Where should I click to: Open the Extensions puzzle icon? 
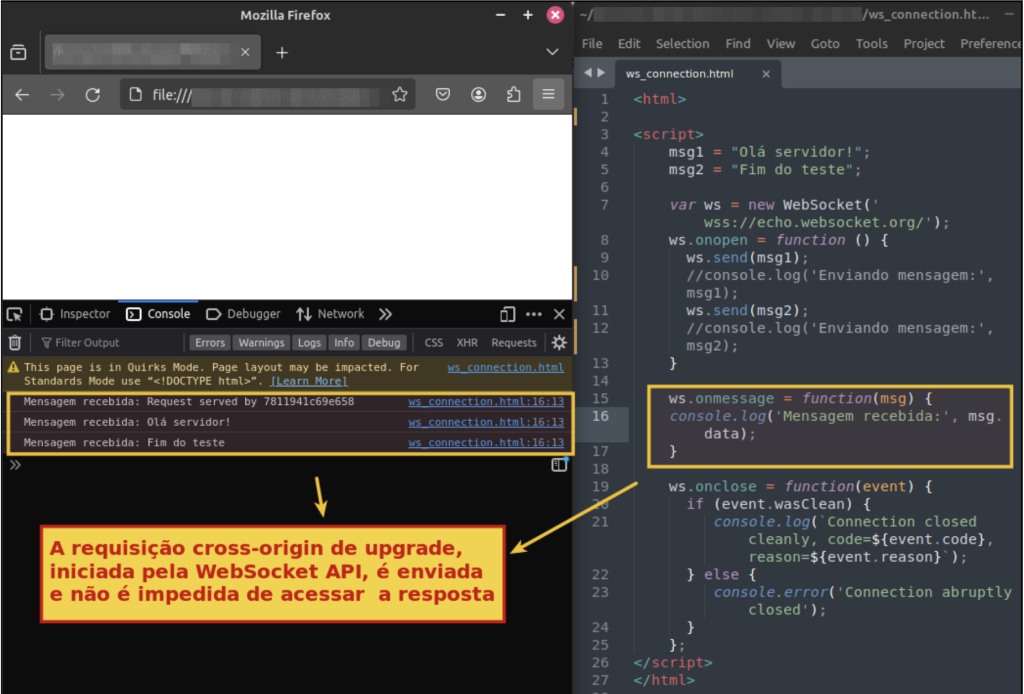click(514, 95)
